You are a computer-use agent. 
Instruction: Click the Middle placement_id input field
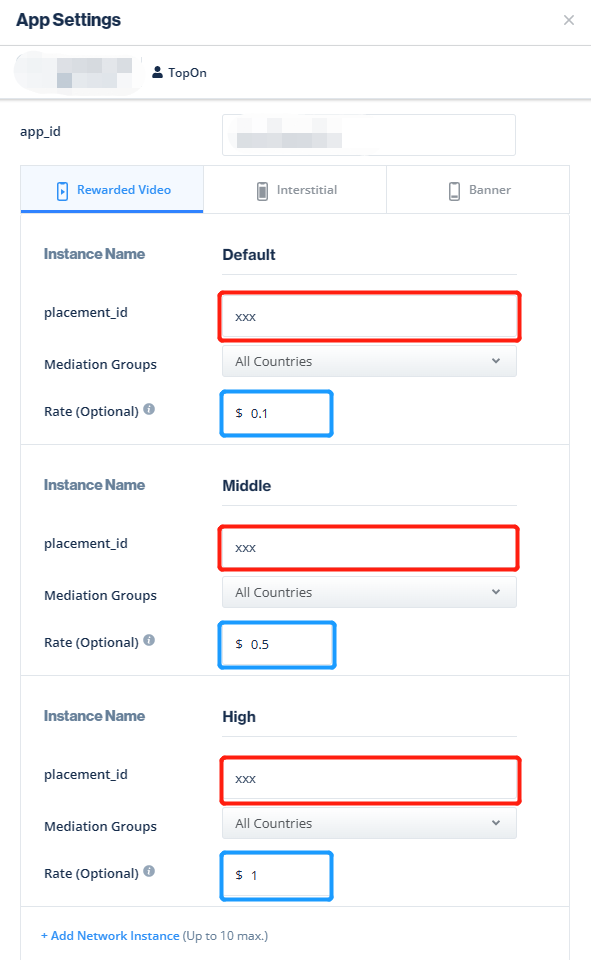point(368,547)
